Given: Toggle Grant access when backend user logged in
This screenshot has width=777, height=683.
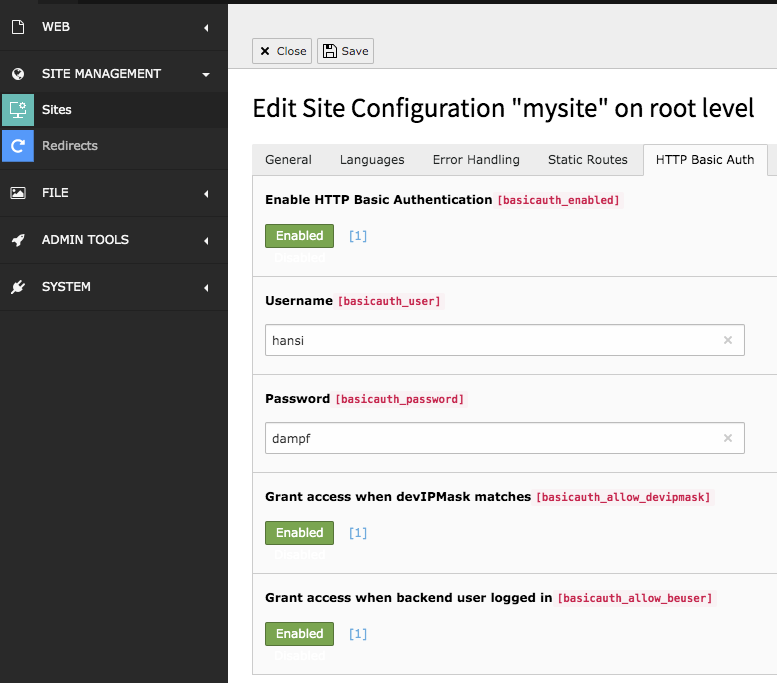Looking at the screenshot, I should (x=299, y=634).
